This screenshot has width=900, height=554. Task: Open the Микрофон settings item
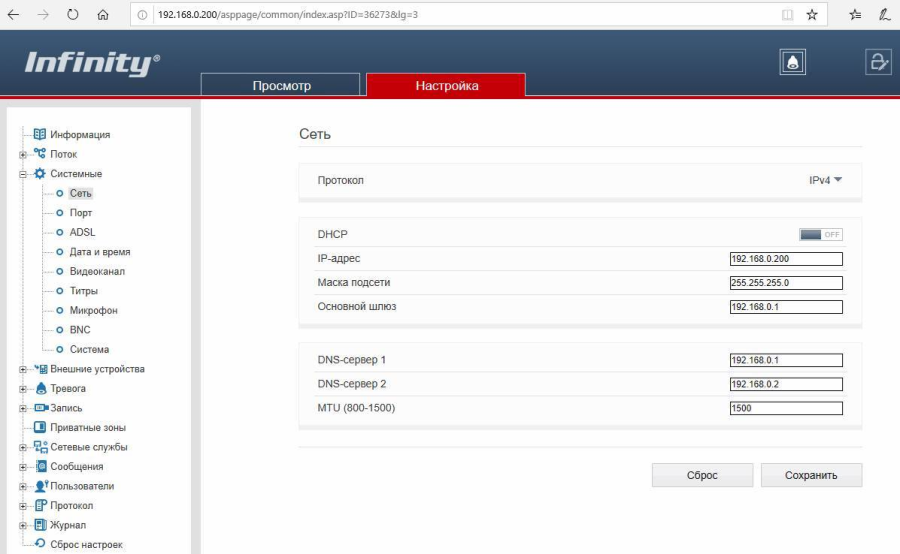[94, 311]
